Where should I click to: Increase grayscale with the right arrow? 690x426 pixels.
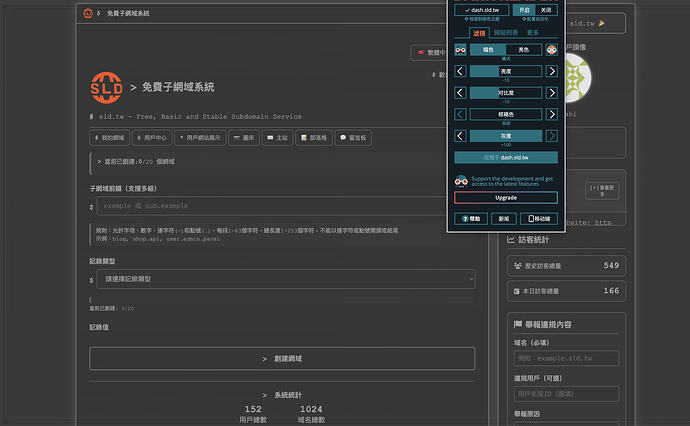click(552, 136)
